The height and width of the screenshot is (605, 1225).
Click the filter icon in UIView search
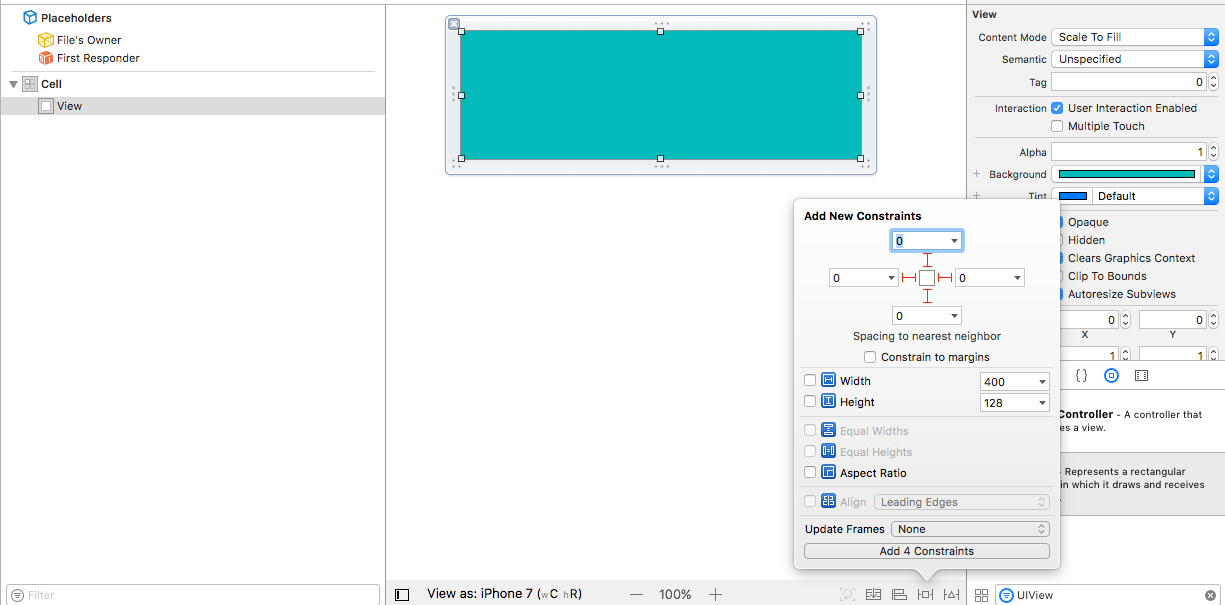coord(1006,595)
